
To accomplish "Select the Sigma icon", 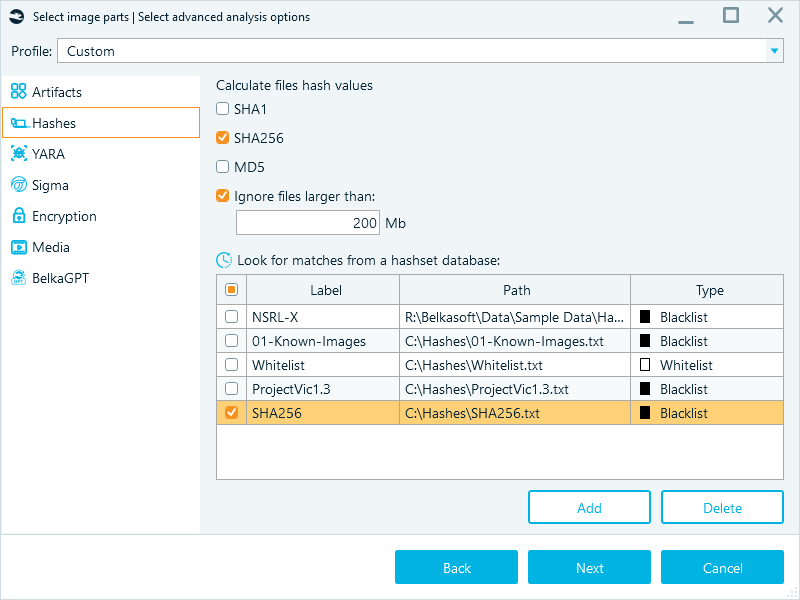I will point(18,185).
